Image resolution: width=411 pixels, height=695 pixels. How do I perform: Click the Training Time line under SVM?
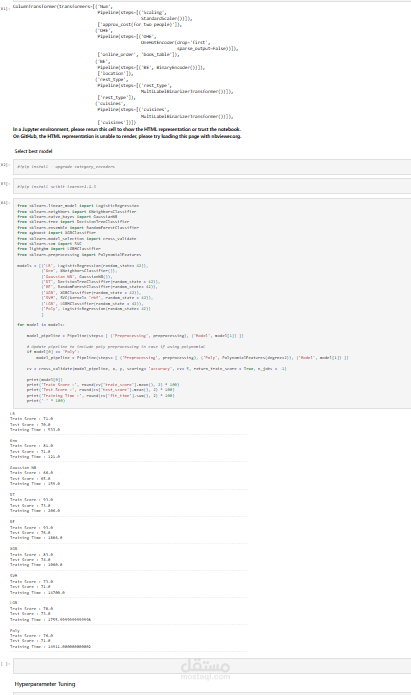37,592
